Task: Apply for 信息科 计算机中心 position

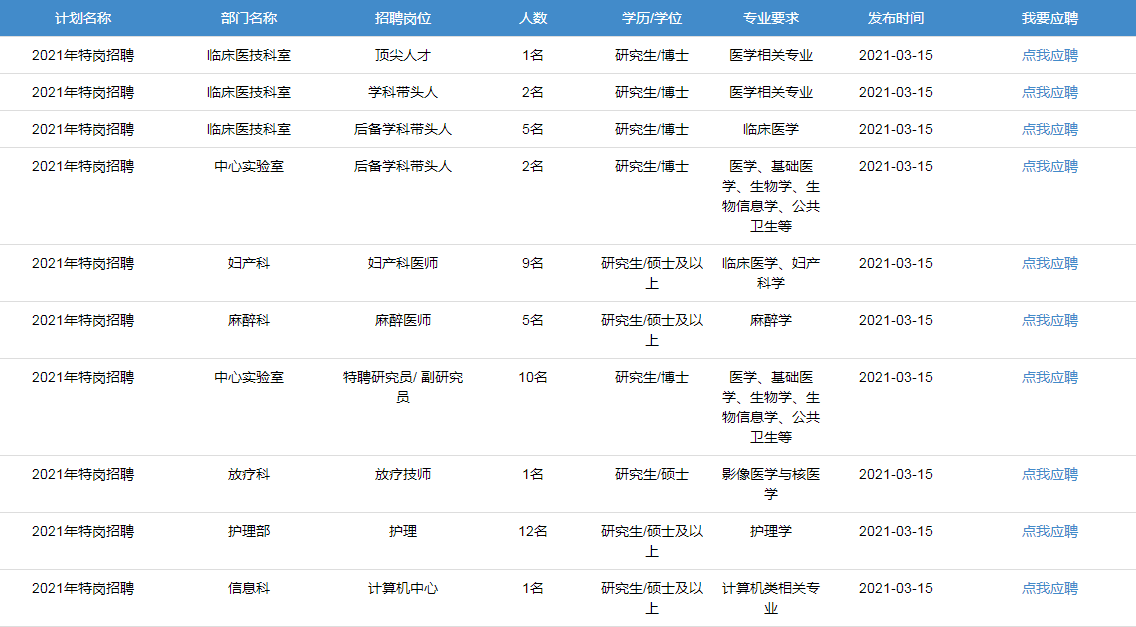Action: point(1049,588)
